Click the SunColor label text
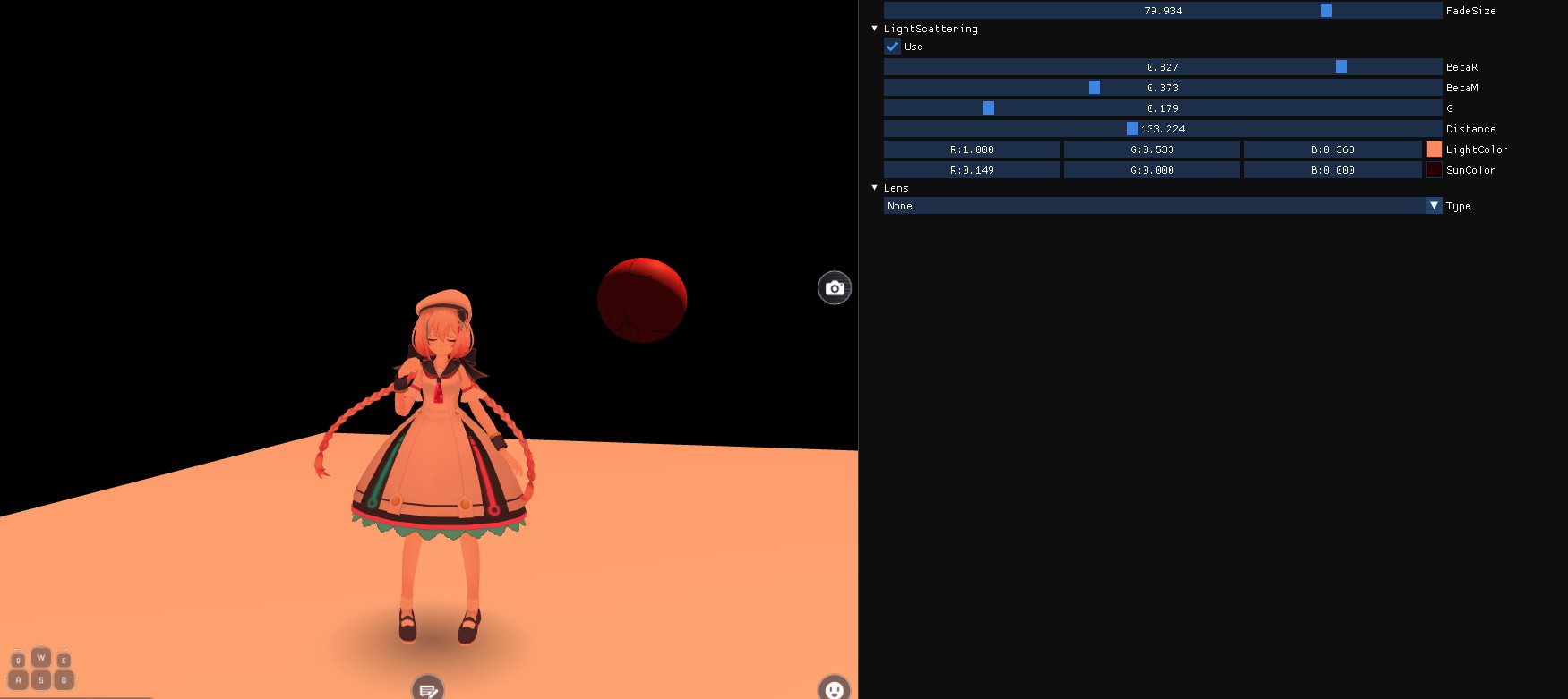The width and height of the screenshot is (1568, 699). [x=1470, y=170]
